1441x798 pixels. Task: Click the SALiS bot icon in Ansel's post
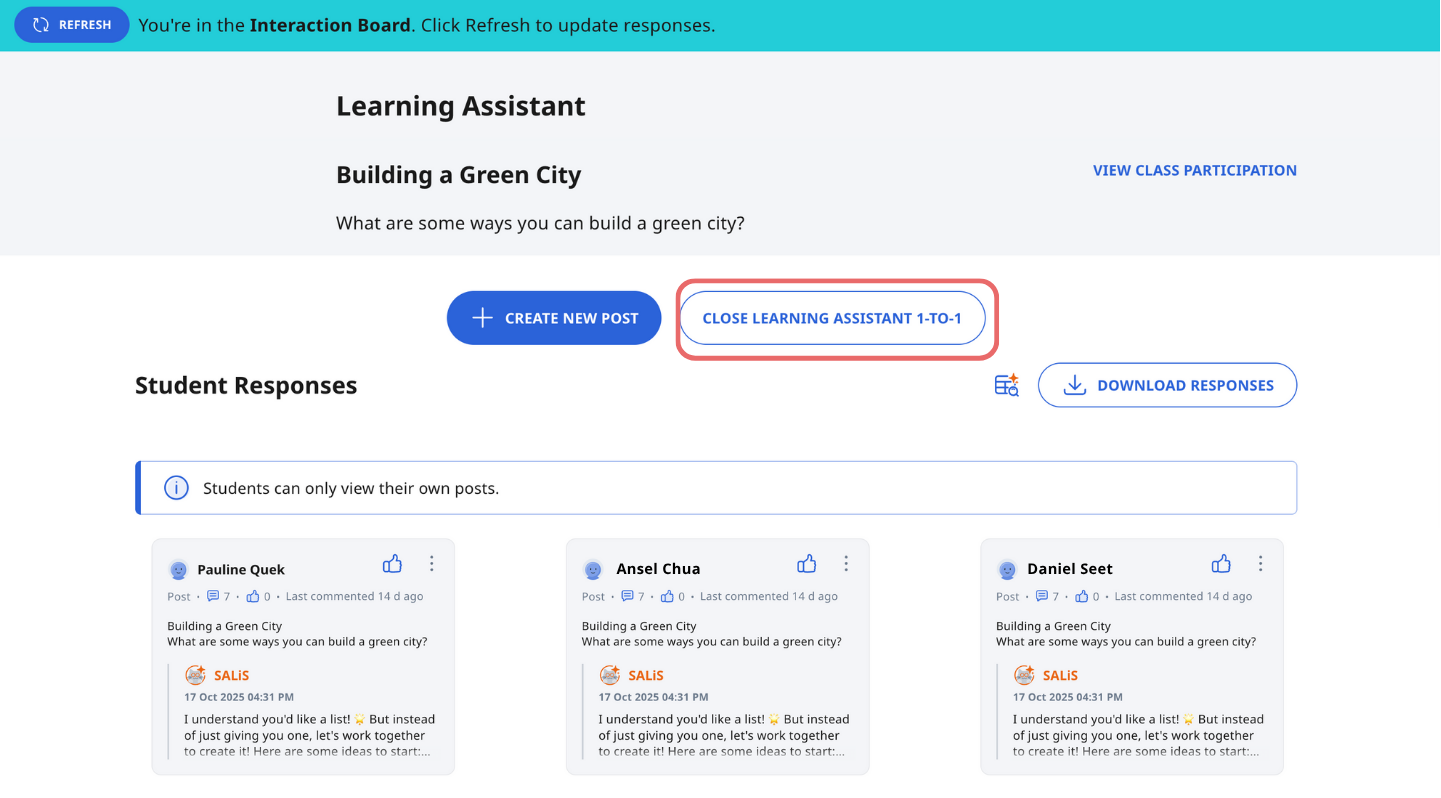610,675
